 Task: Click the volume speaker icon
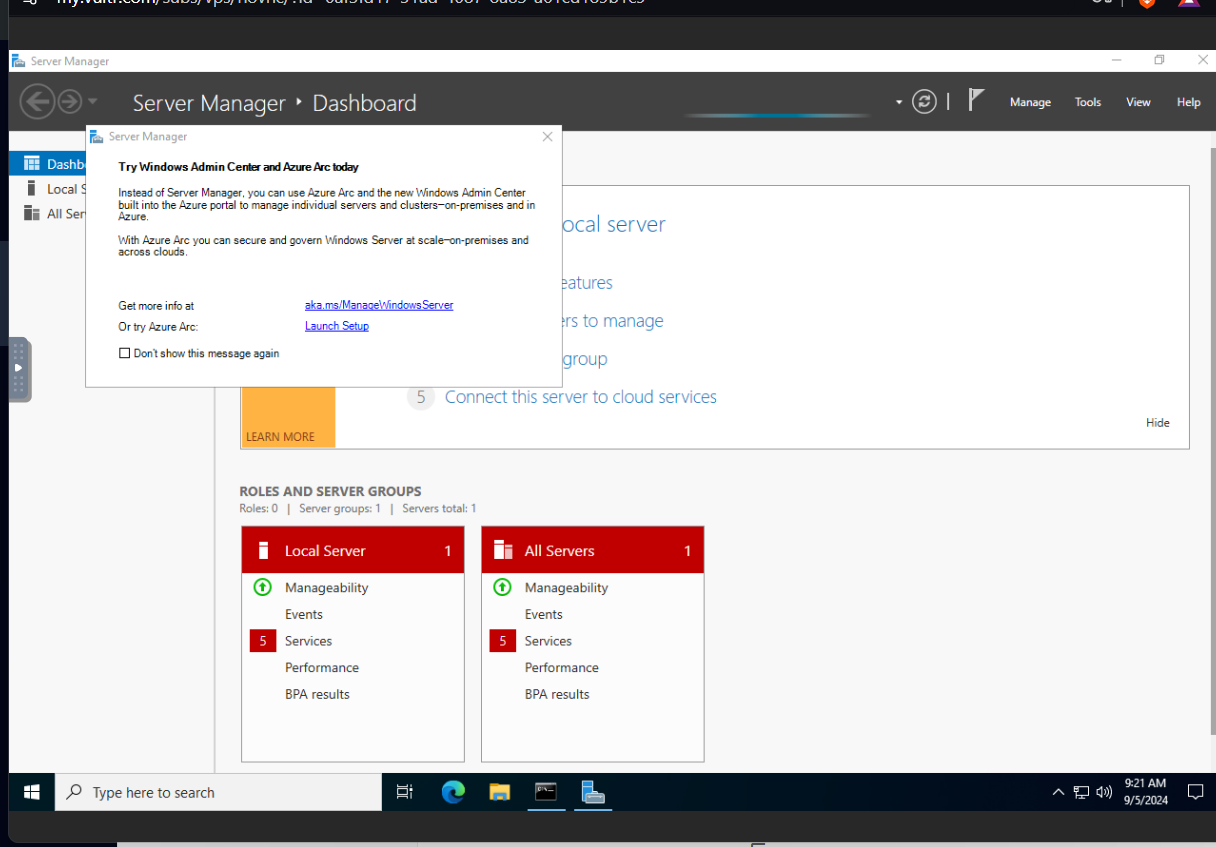tap(1104, 792)
